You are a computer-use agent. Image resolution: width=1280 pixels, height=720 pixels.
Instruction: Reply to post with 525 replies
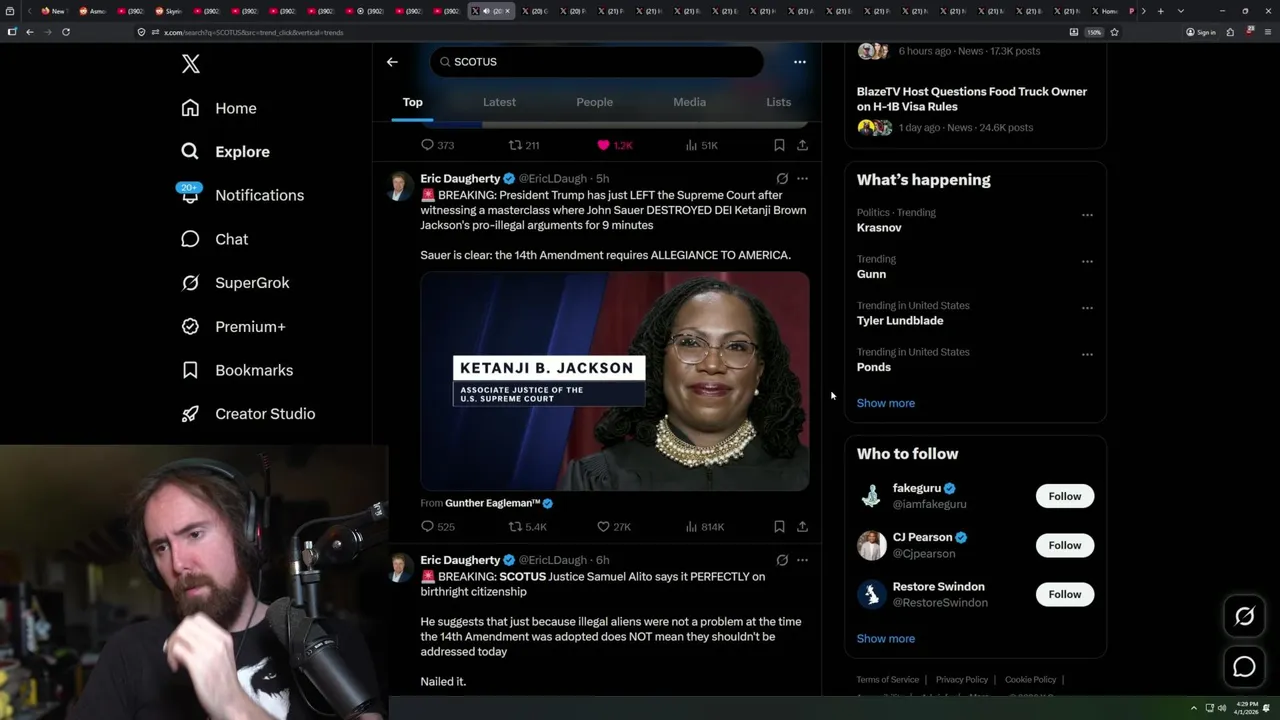pyautogui.click(x=437, y=527)
